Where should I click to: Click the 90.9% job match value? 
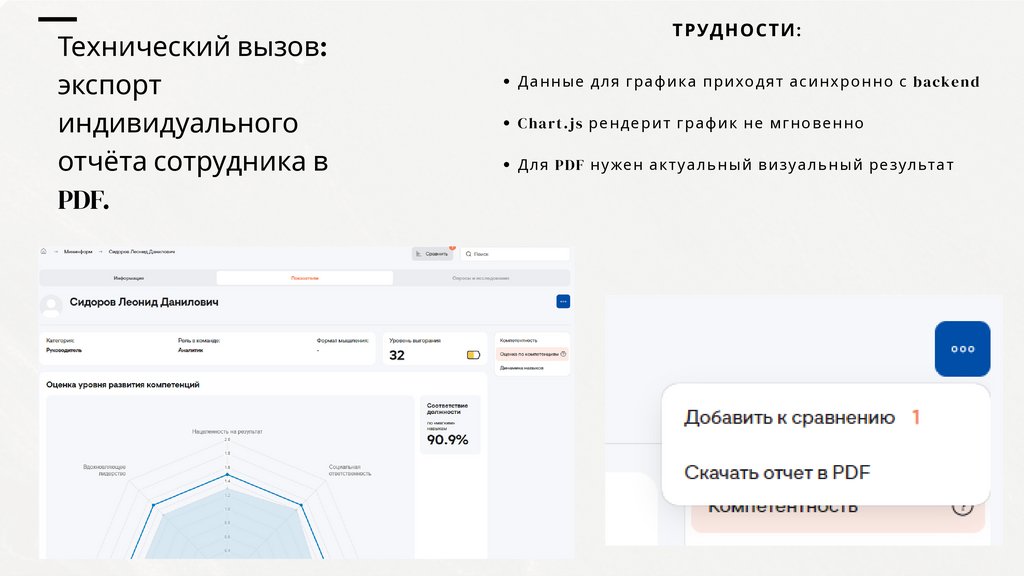coord(448,440)
